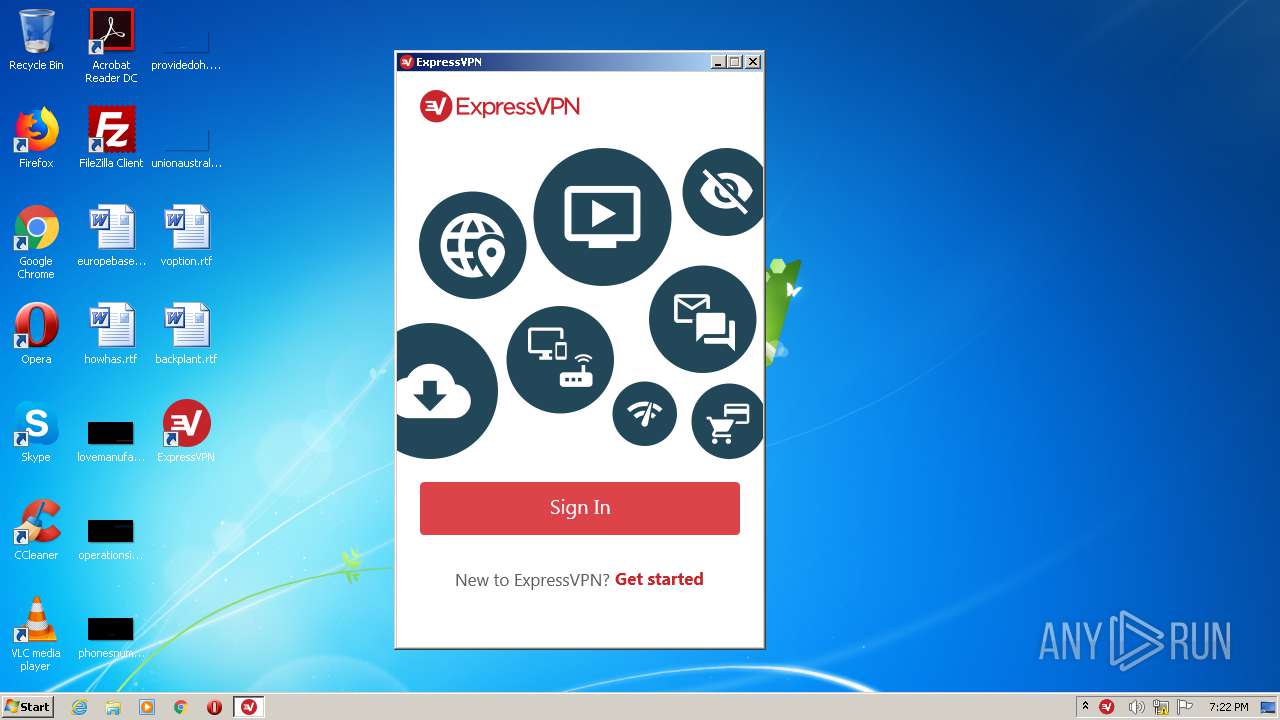Select the mail and chat bubble icon
Viewport: 1280px width, 720px height.
(703, 319)
